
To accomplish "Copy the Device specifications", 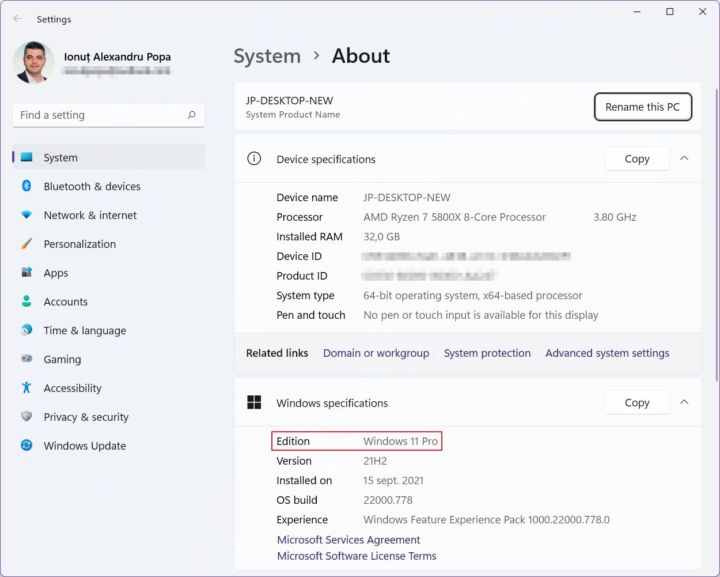I will 637,159.
